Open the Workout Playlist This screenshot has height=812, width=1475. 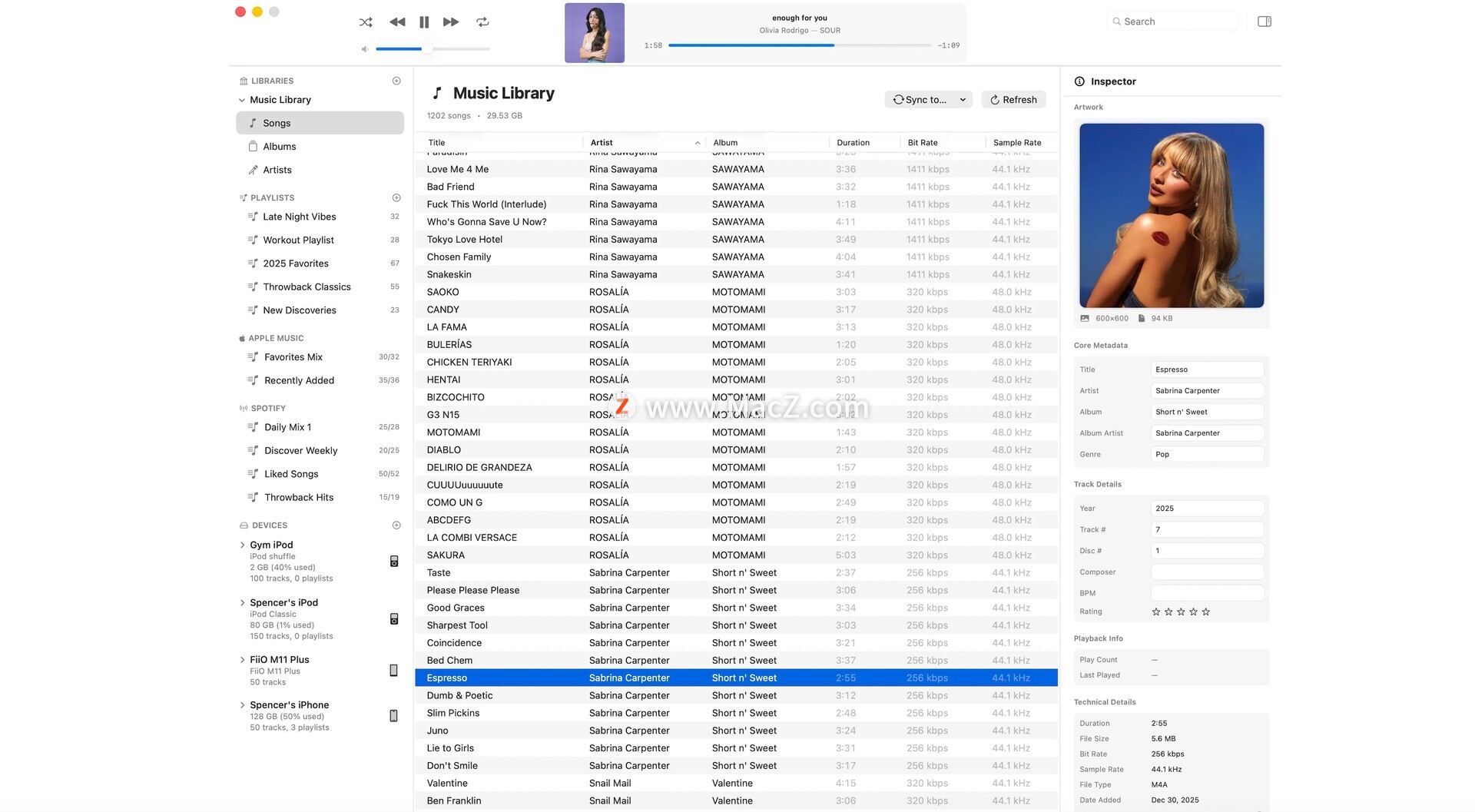tap(320, 240)
